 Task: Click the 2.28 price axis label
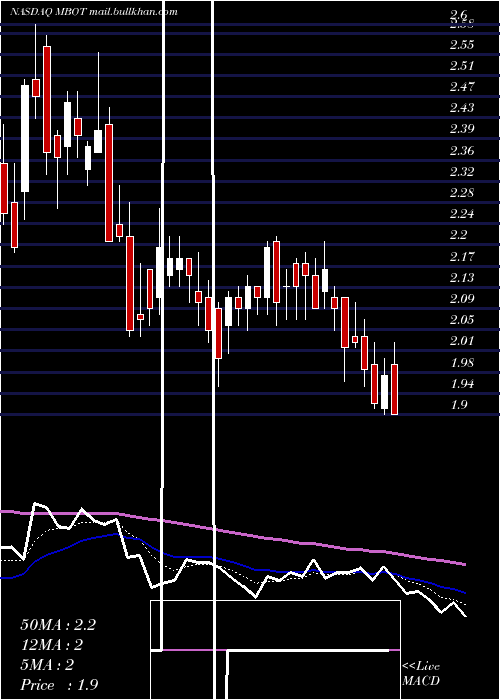click(462, 193)
